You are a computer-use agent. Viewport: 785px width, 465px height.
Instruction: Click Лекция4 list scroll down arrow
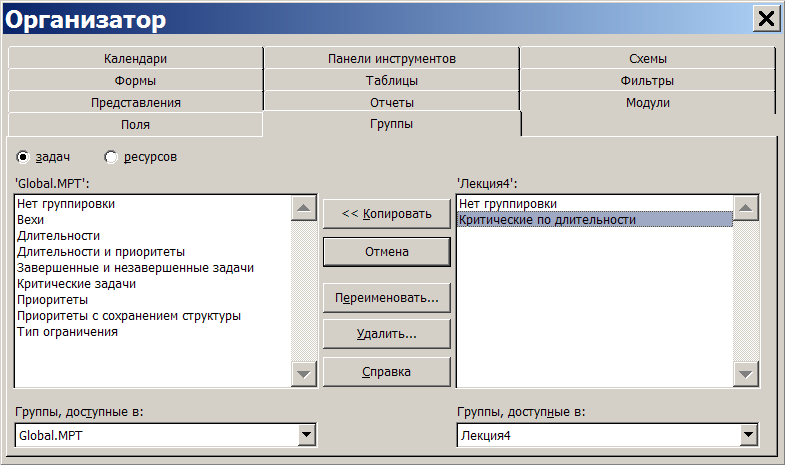[745, 374]
